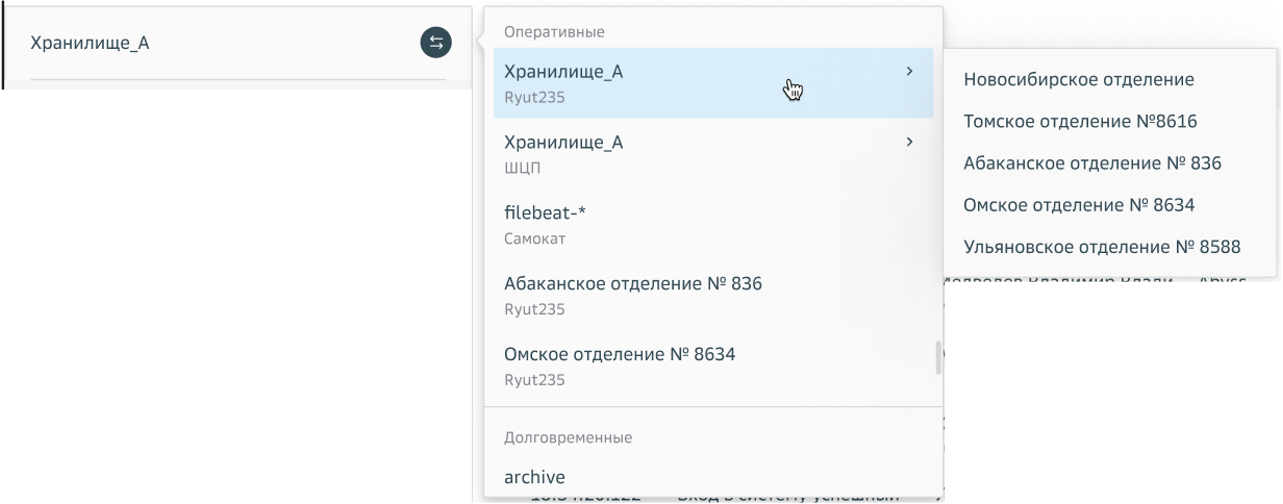
Task: Choose Новосибирское отделение in the submenu
Action: [x=1079, y=79]
